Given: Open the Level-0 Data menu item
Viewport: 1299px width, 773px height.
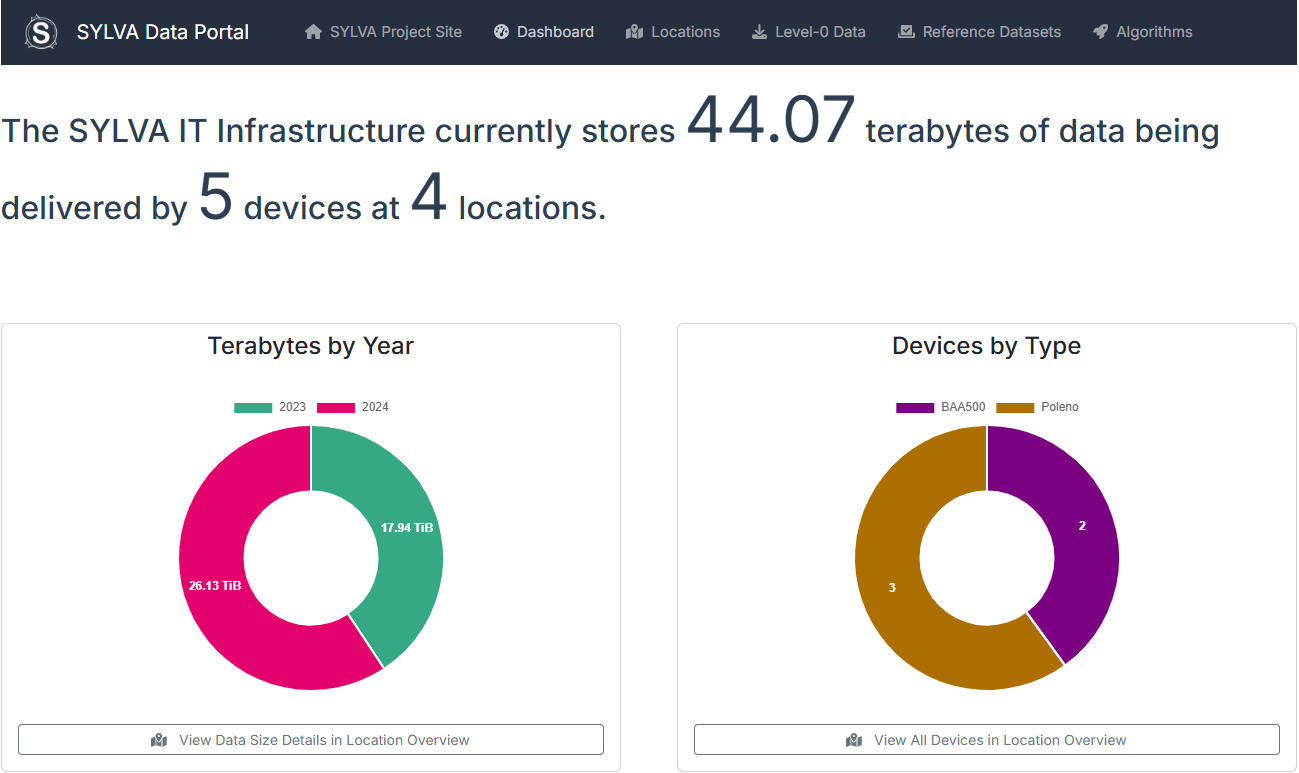Looking at the screenshot, I should coord(809,32).
